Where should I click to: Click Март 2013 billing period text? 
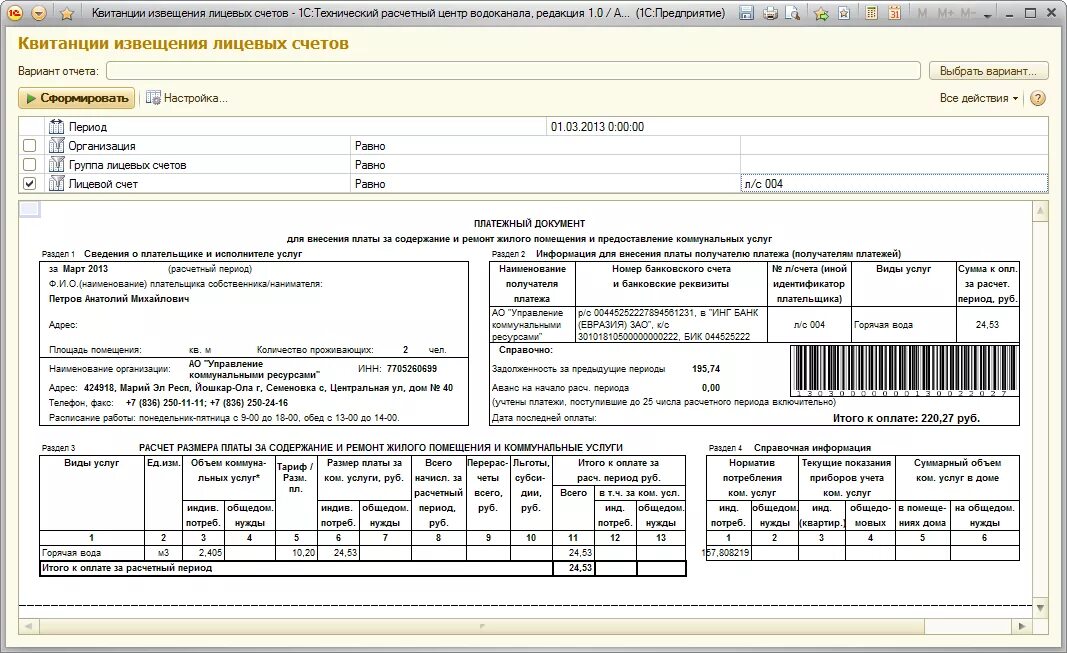coord(85,269)
